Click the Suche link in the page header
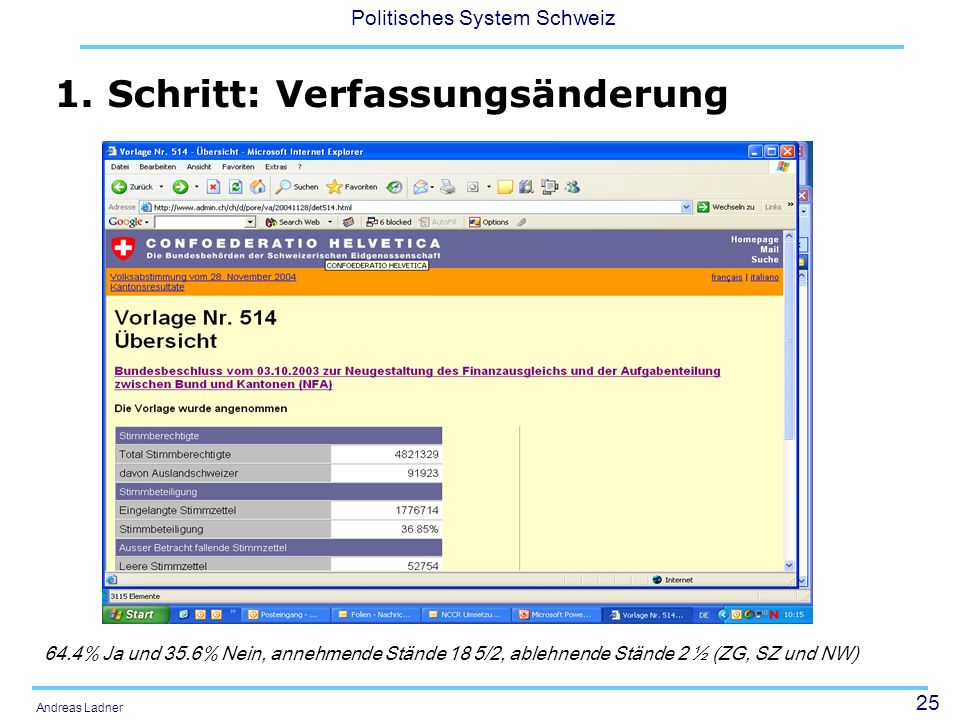 coord(765,260)
